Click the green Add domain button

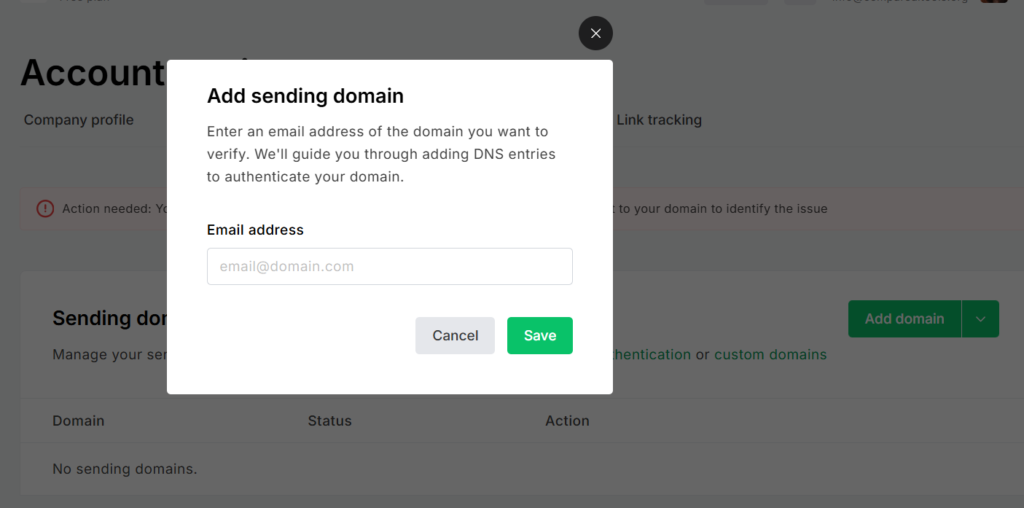point(904,319)
